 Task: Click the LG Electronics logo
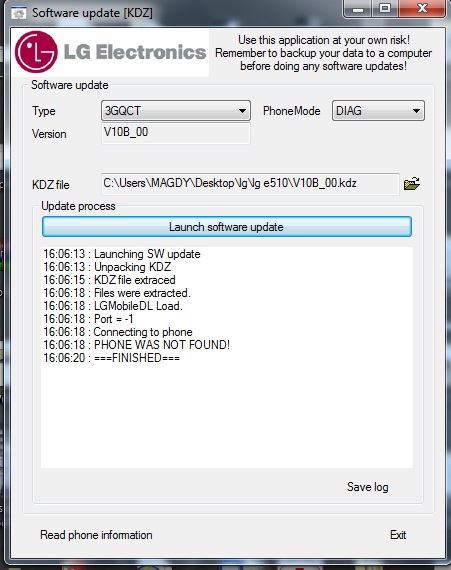[x=110, y=52]
